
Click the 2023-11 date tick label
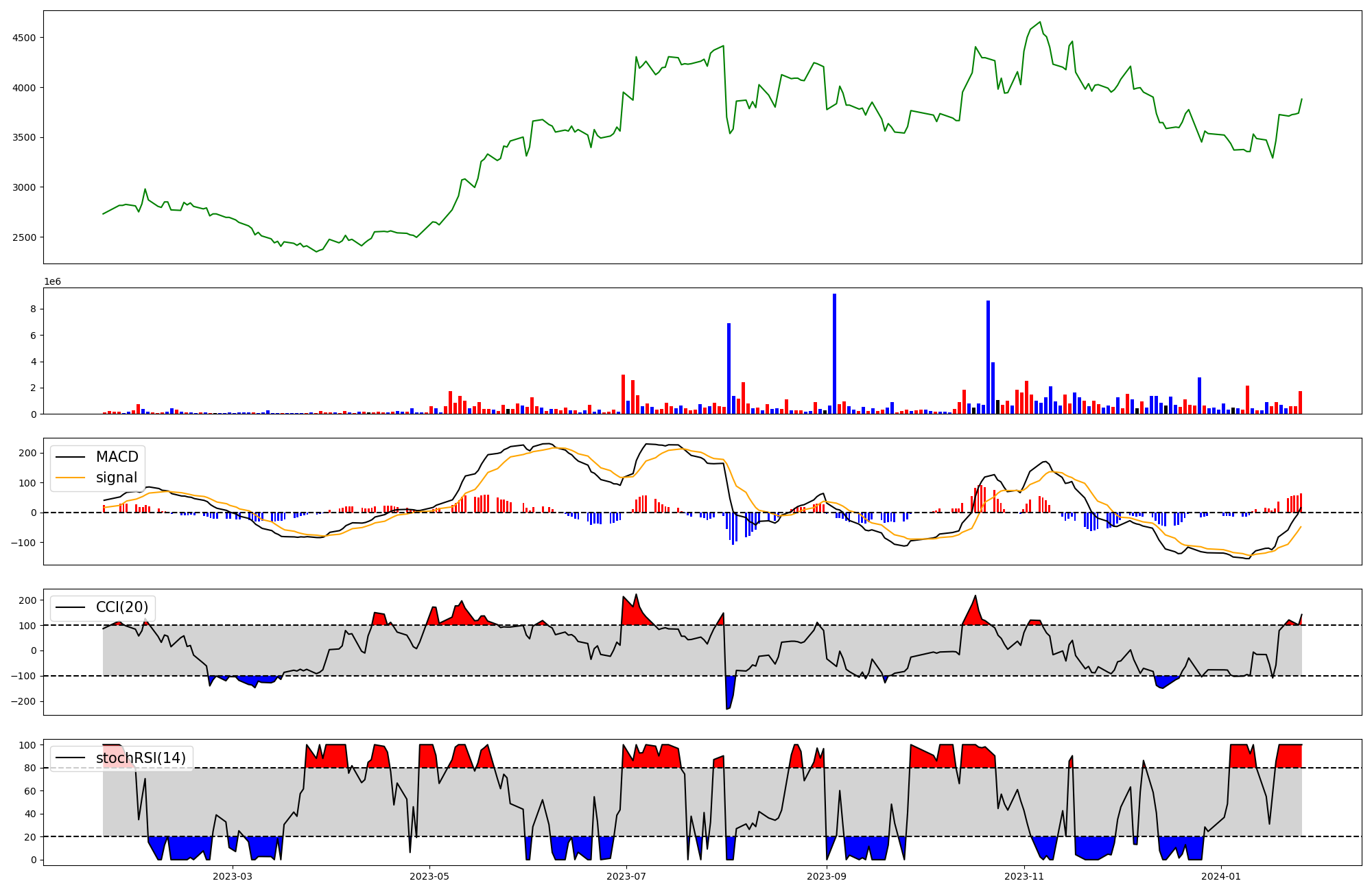point(1024,876)
